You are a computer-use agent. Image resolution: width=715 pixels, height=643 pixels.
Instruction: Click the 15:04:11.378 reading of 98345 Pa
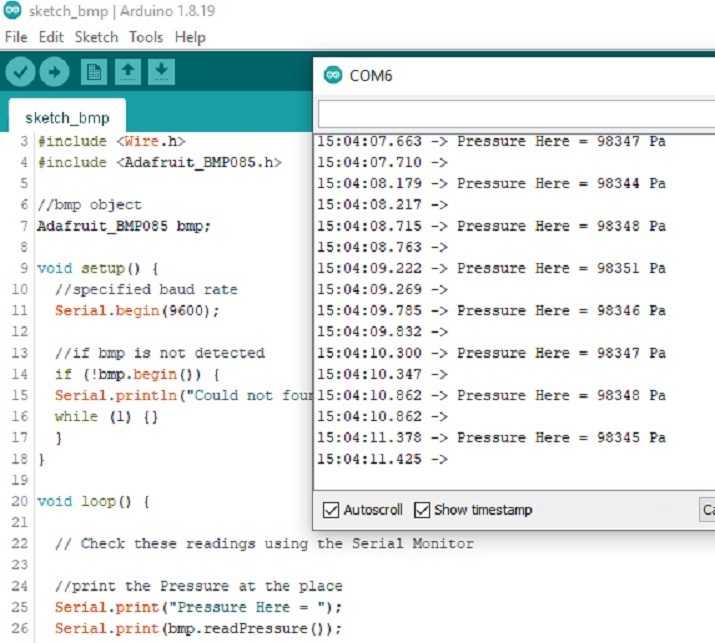point(492,438)
